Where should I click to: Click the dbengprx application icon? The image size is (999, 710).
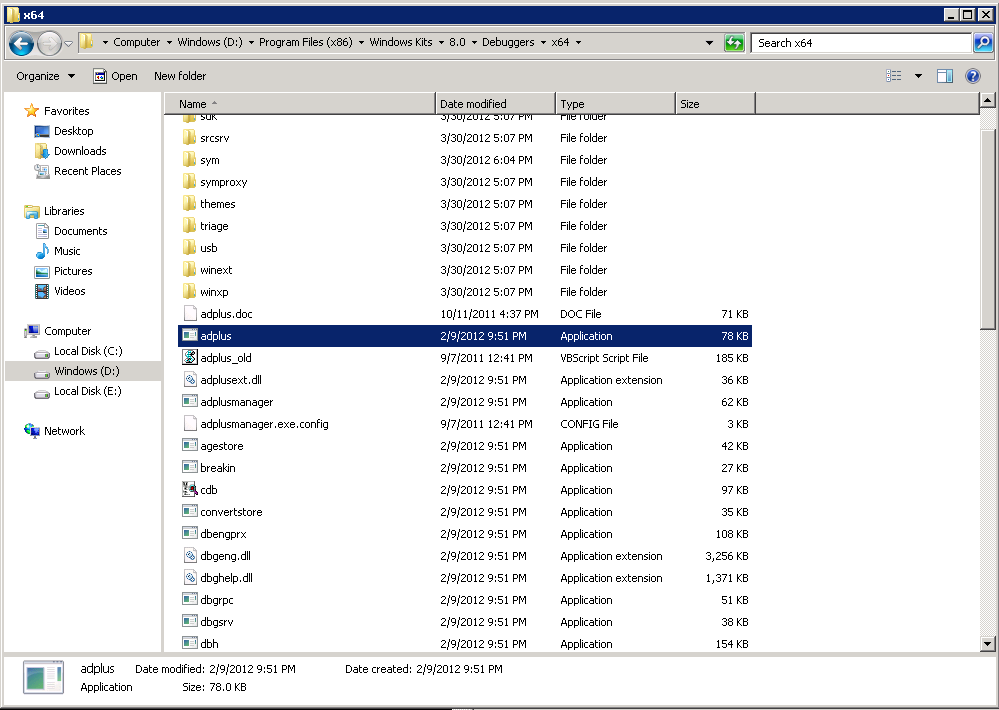click(190, 533)
